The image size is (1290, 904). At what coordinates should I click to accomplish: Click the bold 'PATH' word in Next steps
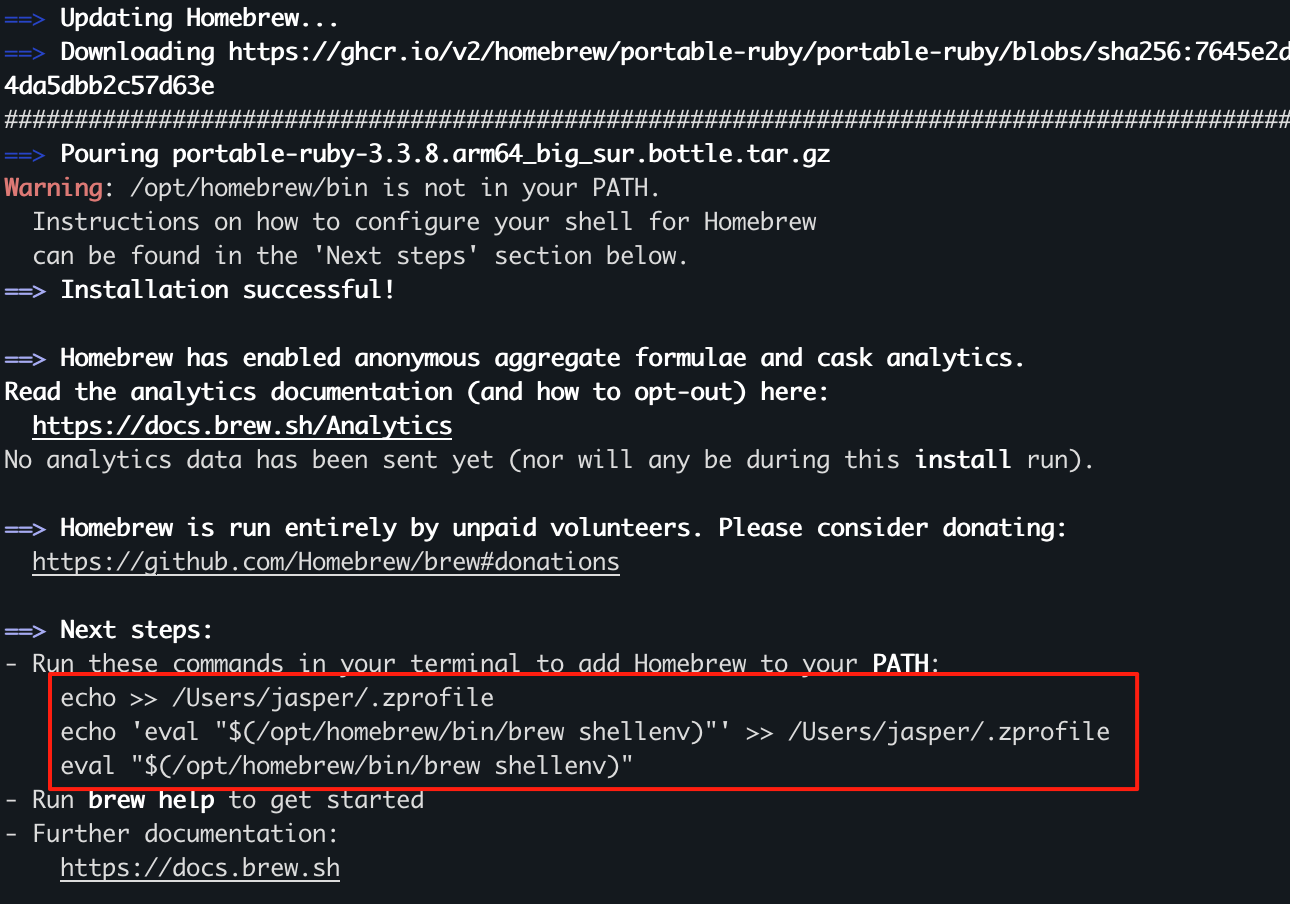coord(902,664)
